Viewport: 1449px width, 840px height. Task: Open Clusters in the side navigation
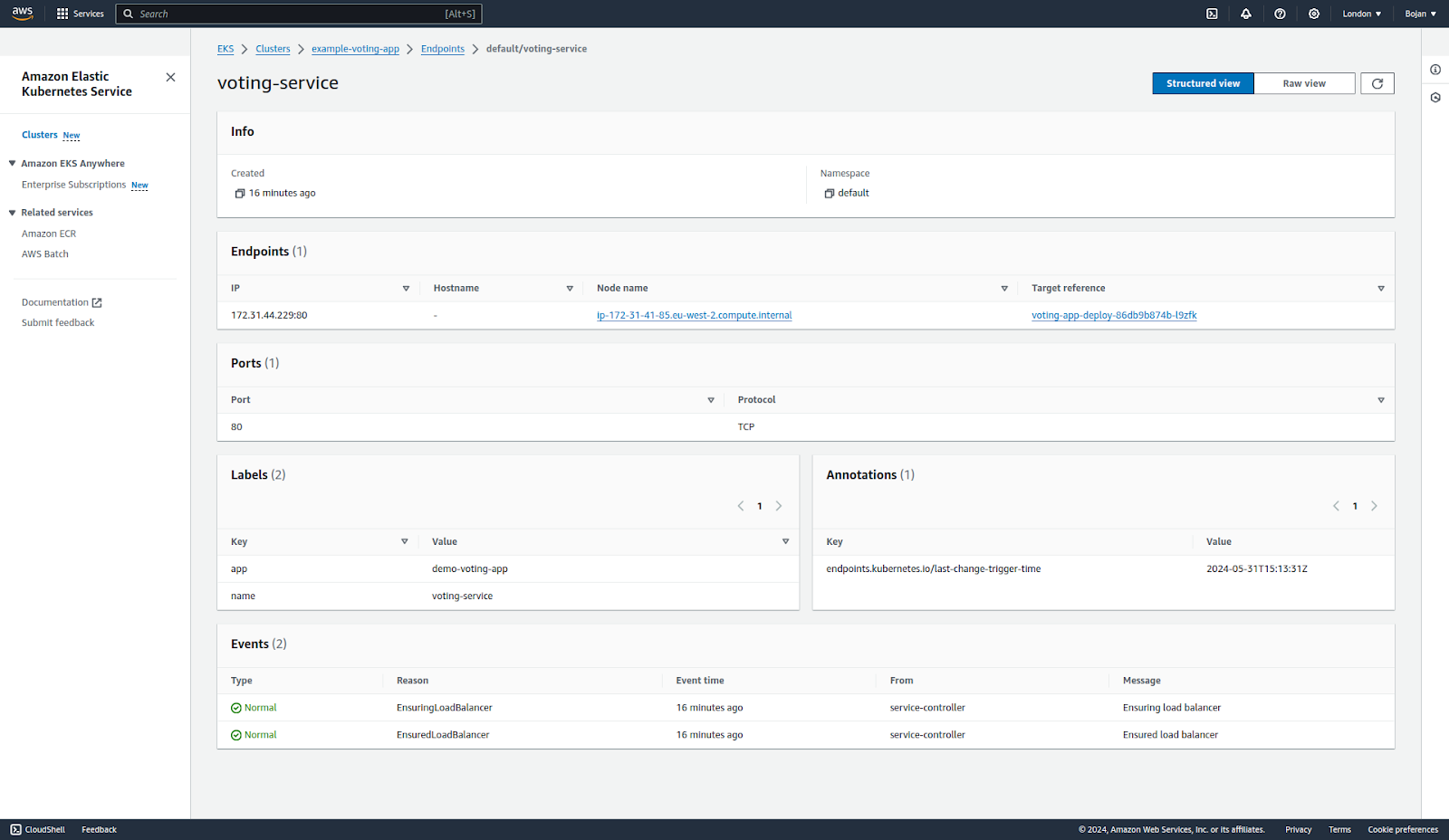[40, 135]
